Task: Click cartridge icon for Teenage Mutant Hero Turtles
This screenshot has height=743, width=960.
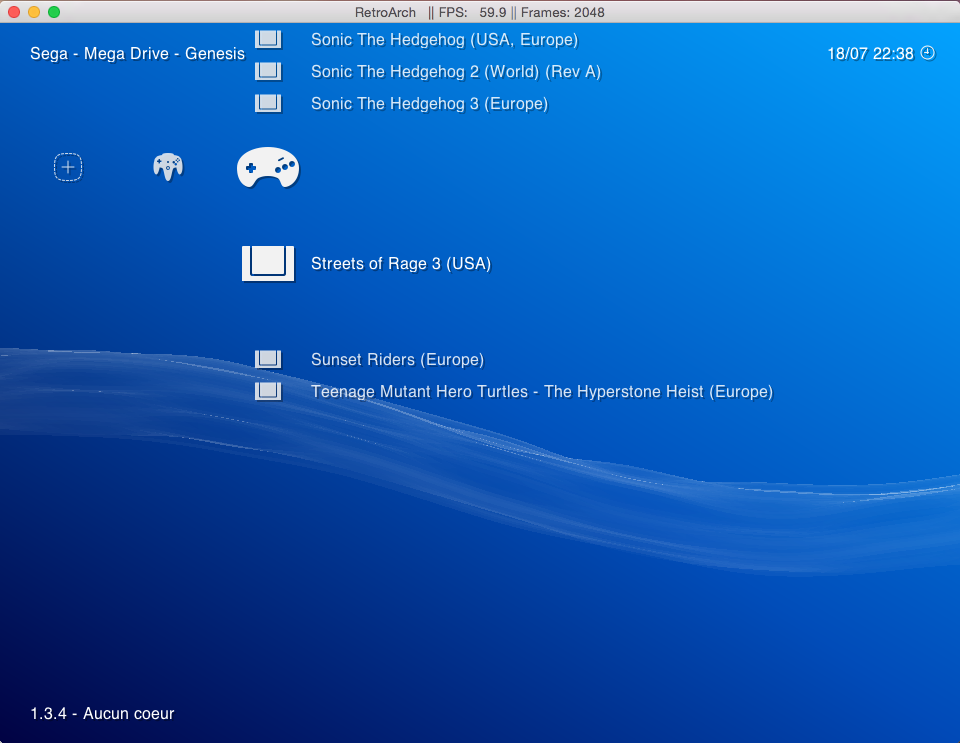Action: click(x=268, y=390)
